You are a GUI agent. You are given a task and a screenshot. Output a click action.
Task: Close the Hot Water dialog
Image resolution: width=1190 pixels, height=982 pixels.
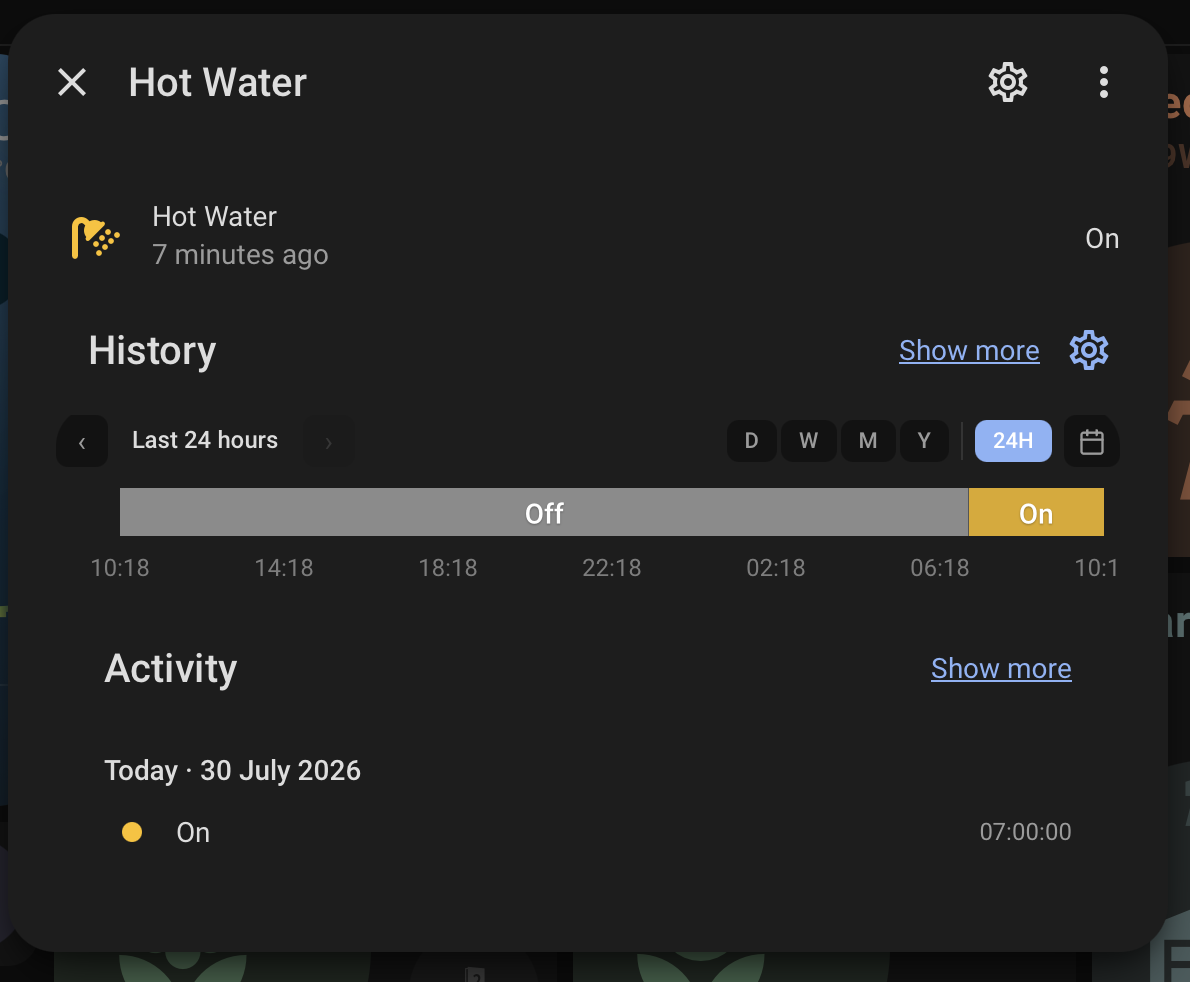coord(72,82)
